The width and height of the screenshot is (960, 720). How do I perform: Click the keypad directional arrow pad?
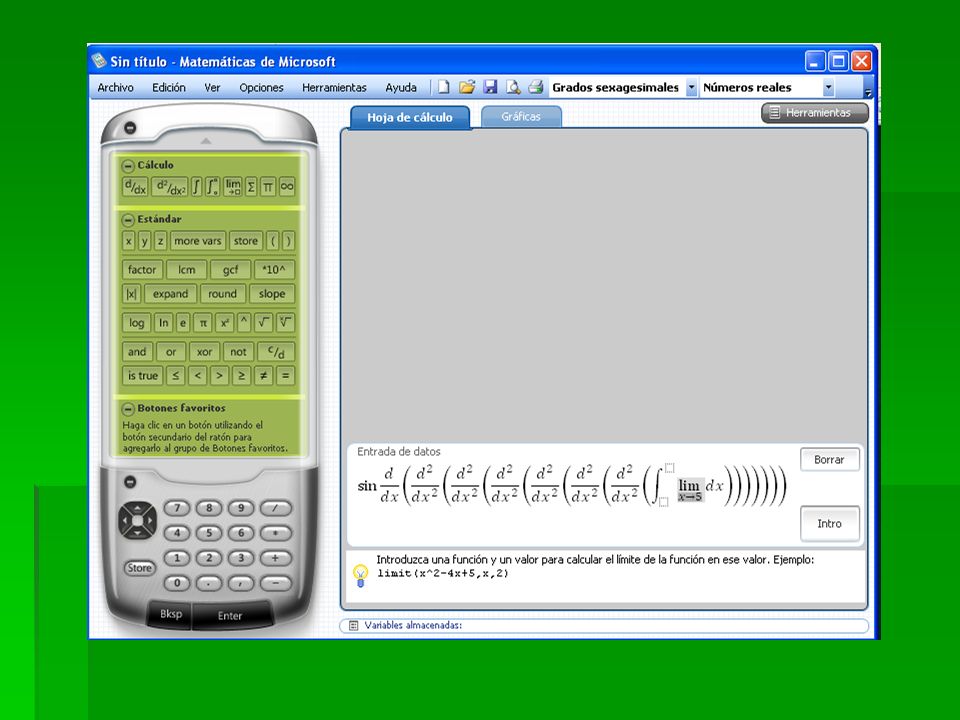(137, 520)
